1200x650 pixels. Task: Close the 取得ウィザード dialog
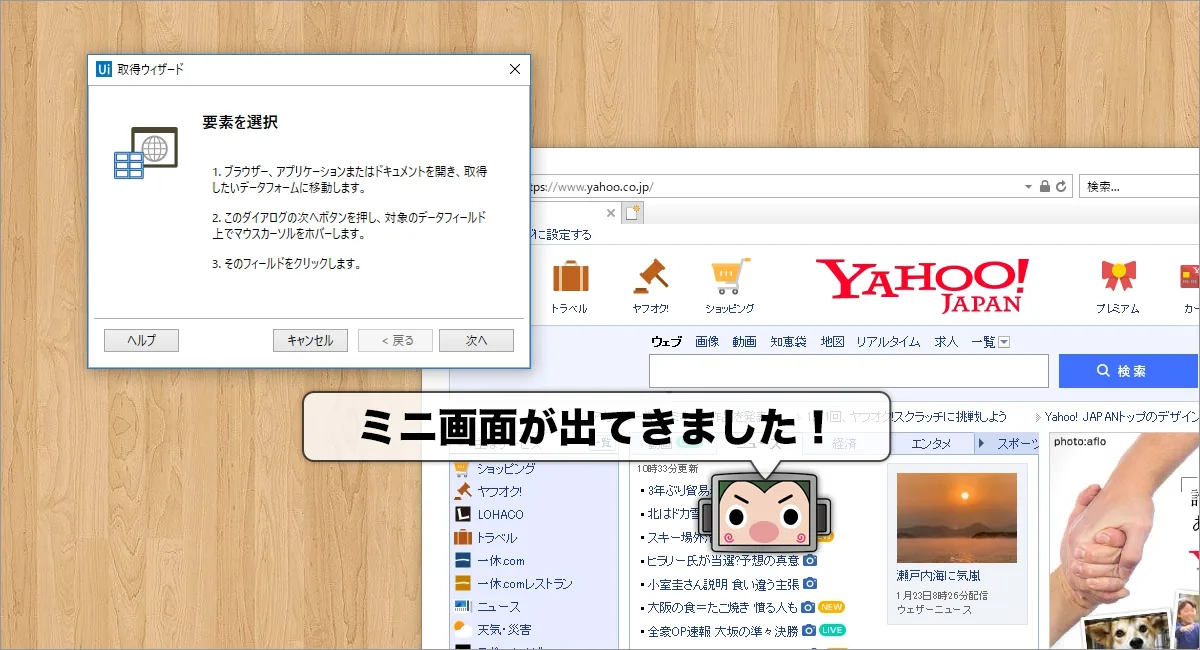coord(515,69)
